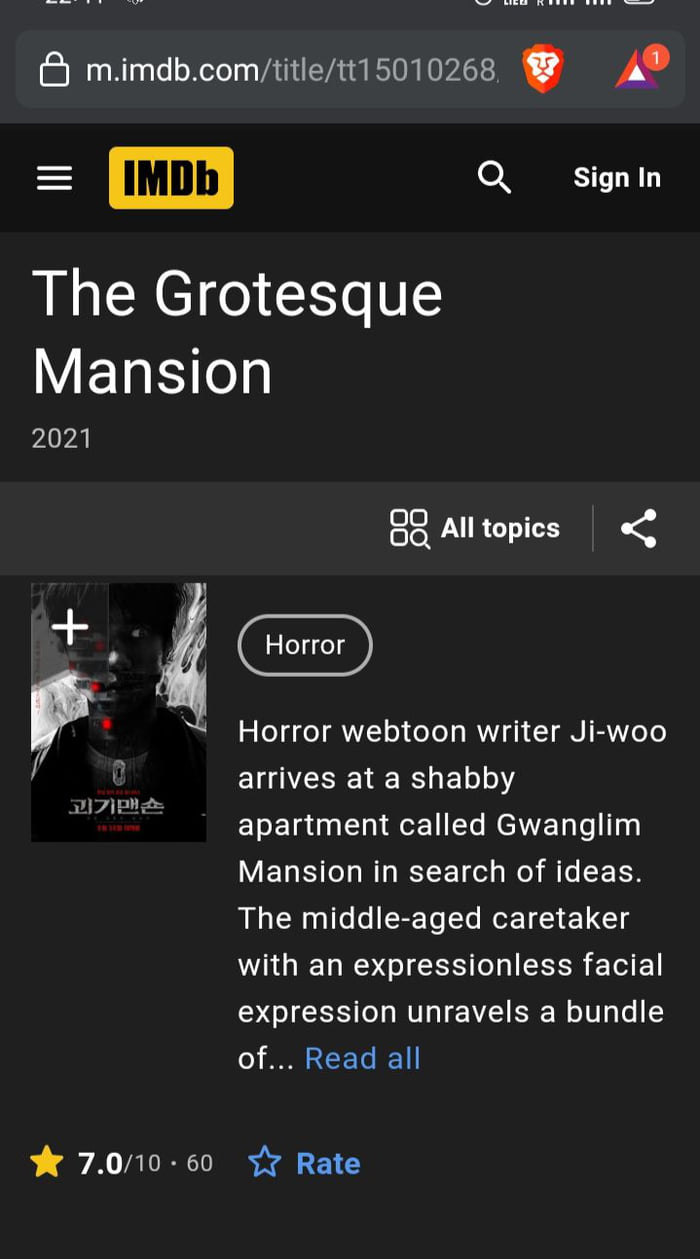Share this title via share icon
This screenshot has width=700, height=1259.
pyautogui.click(x=639, y=528)
